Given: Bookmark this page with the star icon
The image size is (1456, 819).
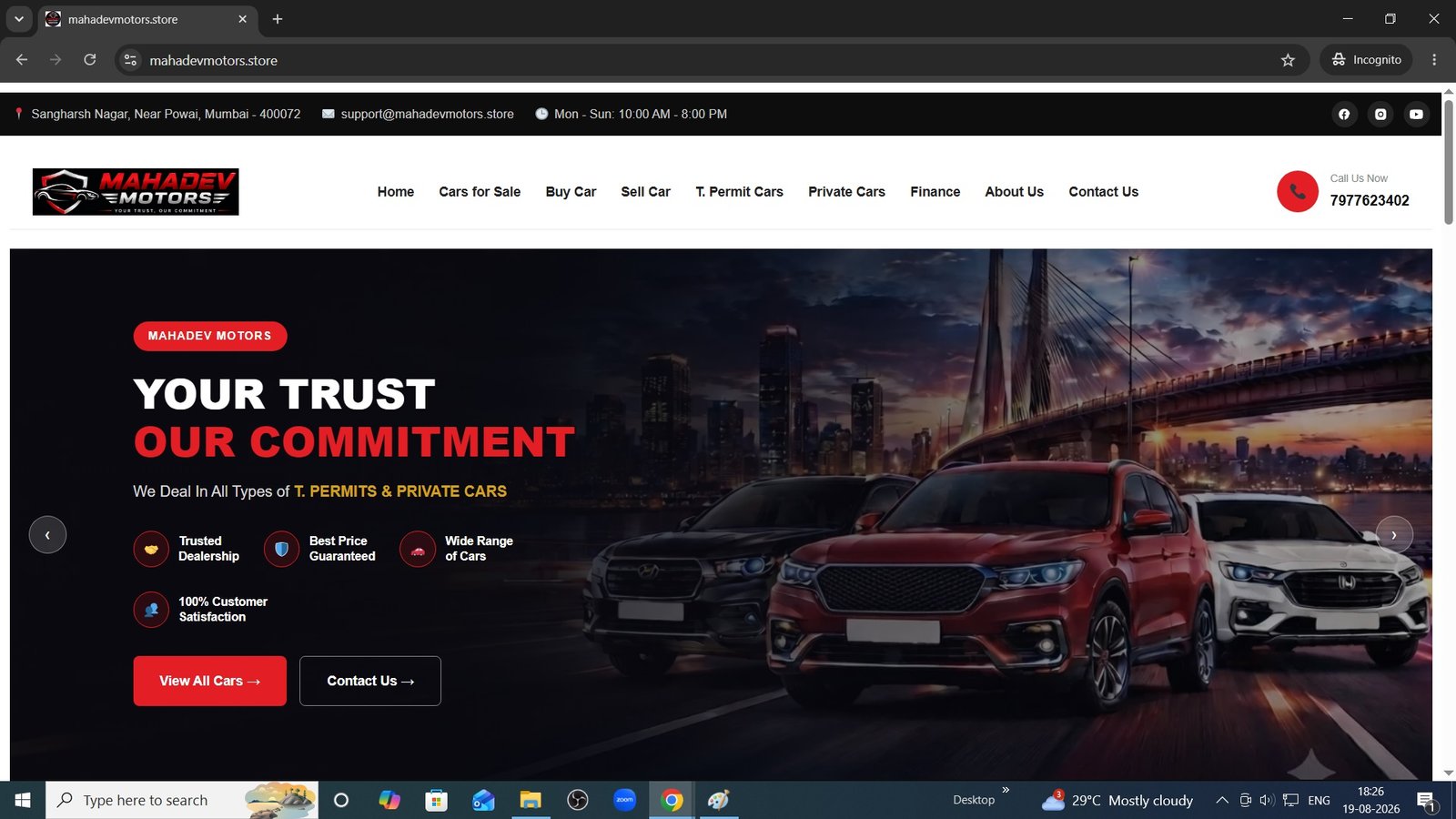Looking at the screenshot, I should click(1288, 60).
